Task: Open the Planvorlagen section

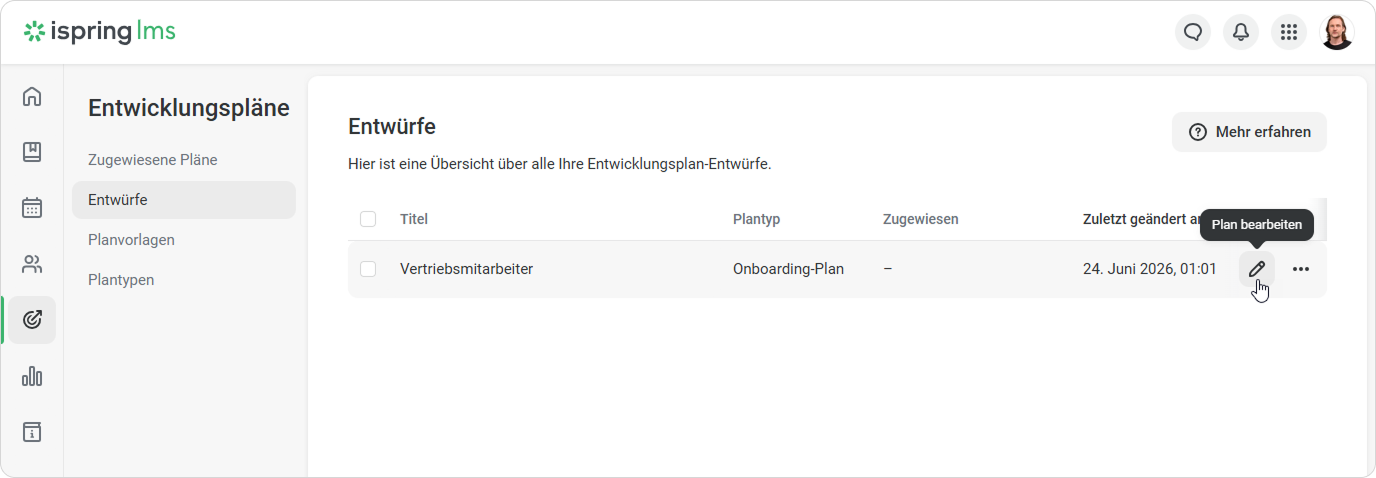Action: [x=132, y=240]
